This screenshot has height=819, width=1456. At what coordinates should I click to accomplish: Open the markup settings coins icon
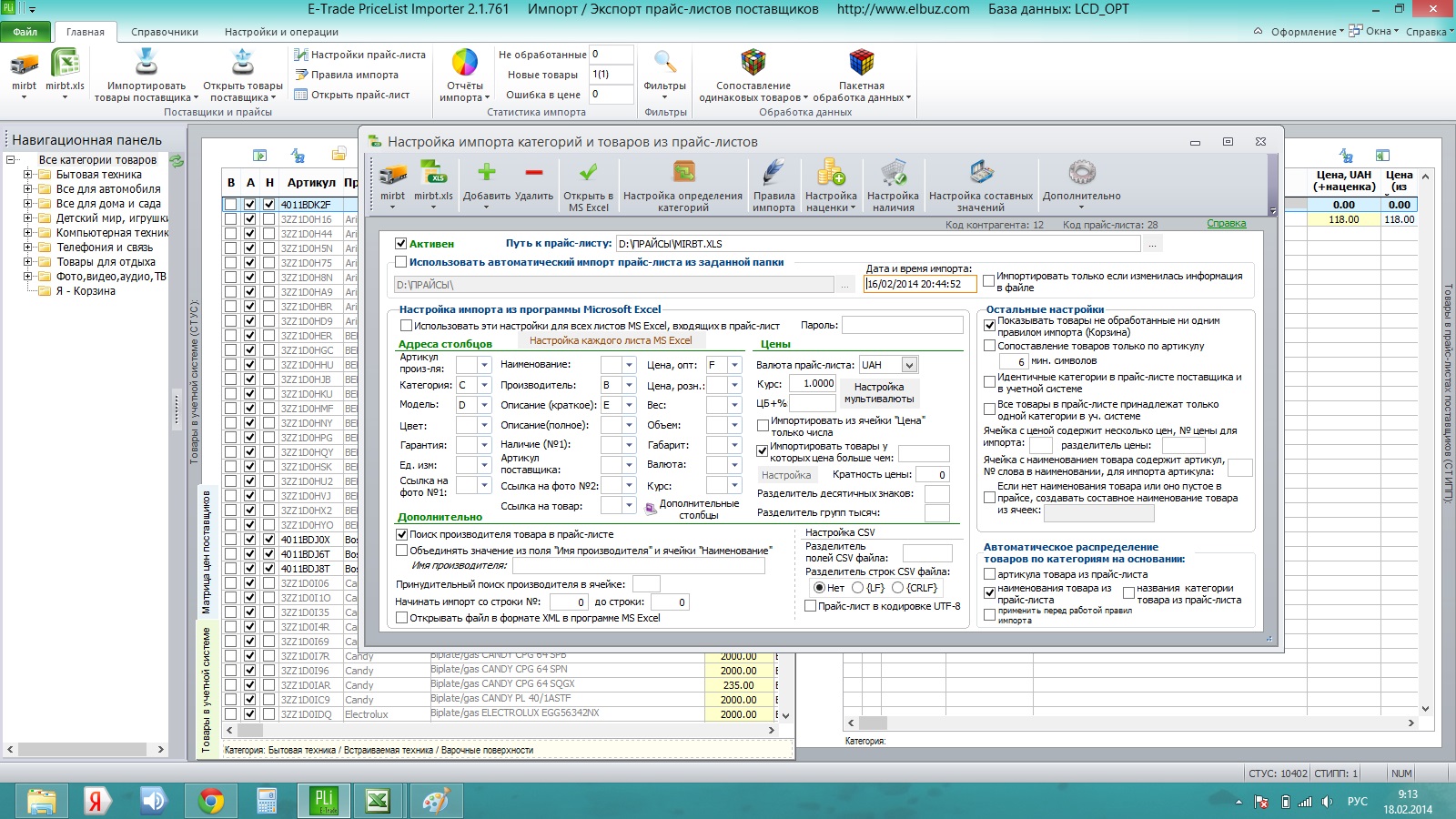click(x=831, y=172)
